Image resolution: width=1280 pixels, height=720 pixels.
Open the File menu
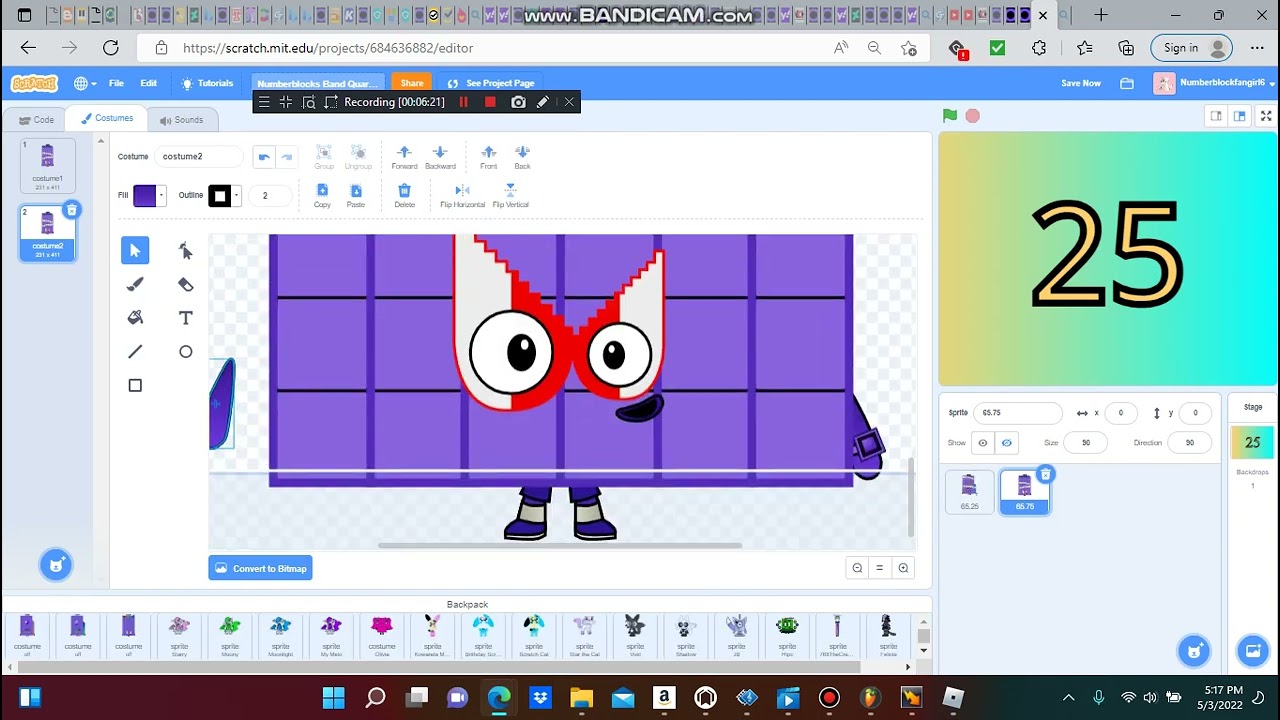click(116, 83)
